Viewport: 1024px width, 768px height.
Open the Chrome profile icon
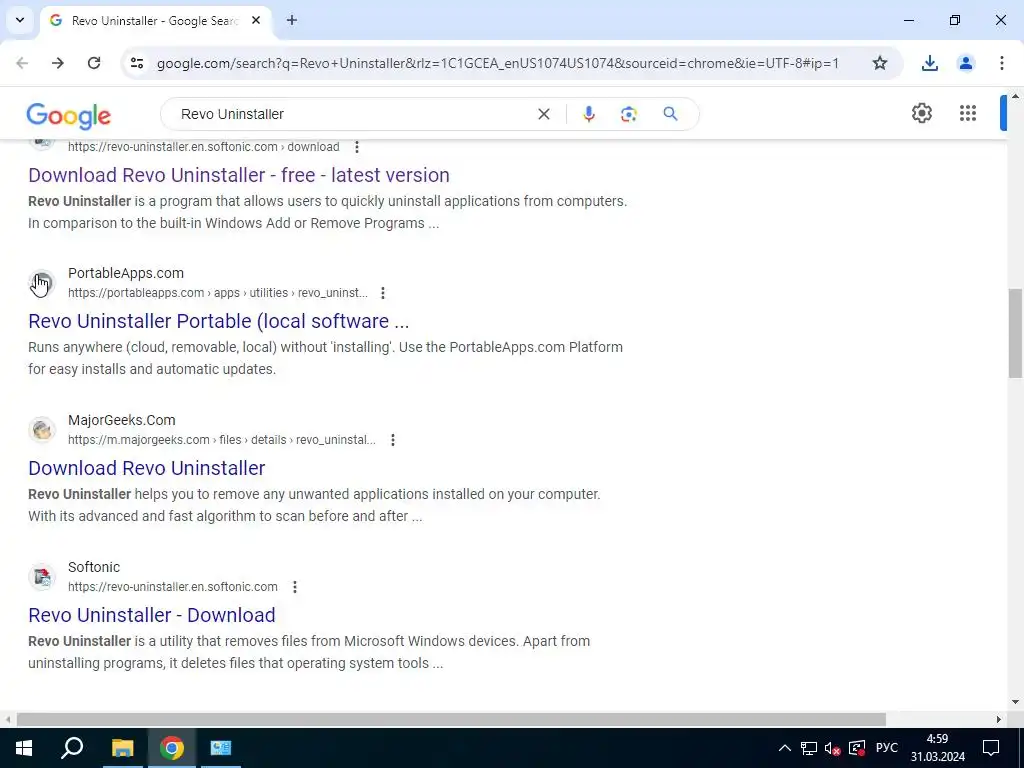[x=965, y=63]
